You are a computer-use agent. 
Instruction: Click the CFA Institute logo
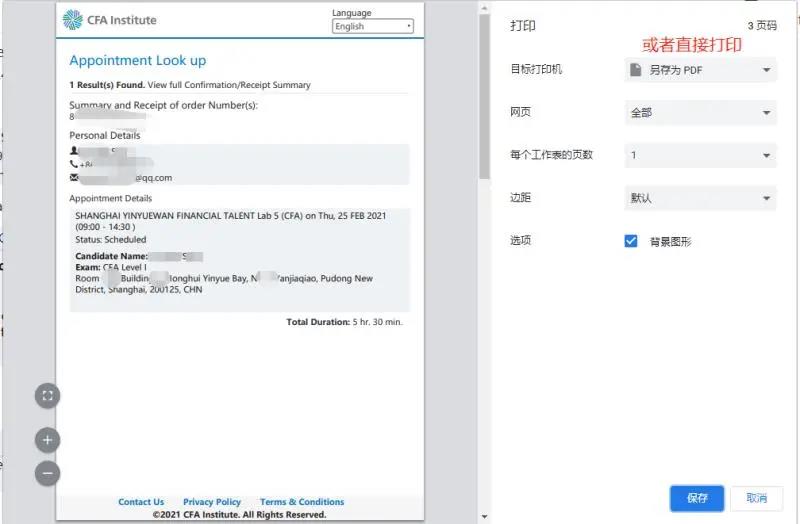pos(110,19)
